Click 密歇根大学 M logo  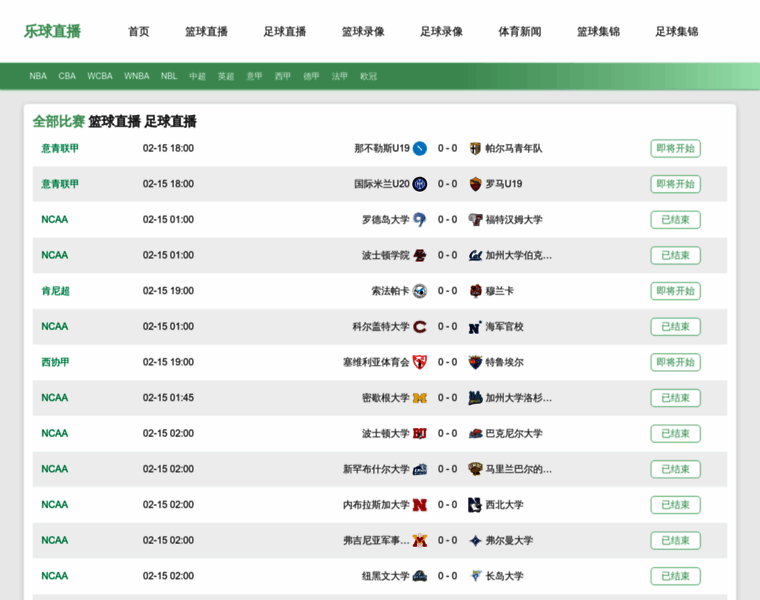click(x=420, y=398)
